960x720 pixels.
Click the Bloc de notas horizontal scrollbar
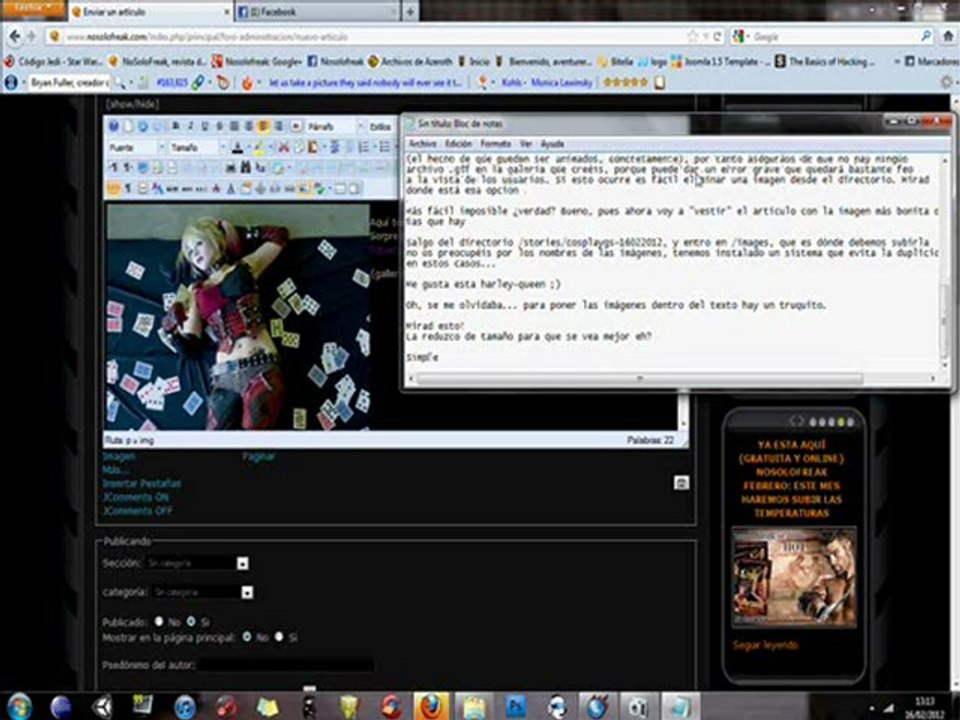[x=640, y=379]
